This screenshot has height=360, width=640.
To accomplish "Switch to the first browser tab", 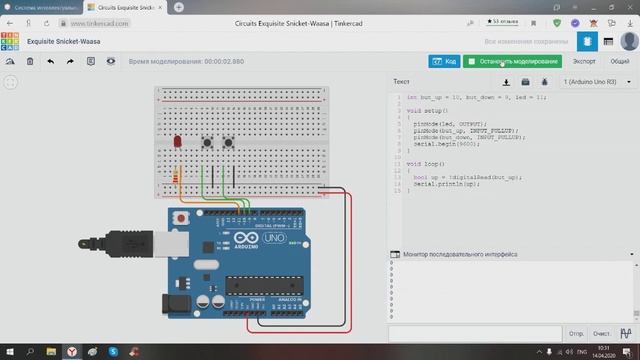I will click(41, 7).
